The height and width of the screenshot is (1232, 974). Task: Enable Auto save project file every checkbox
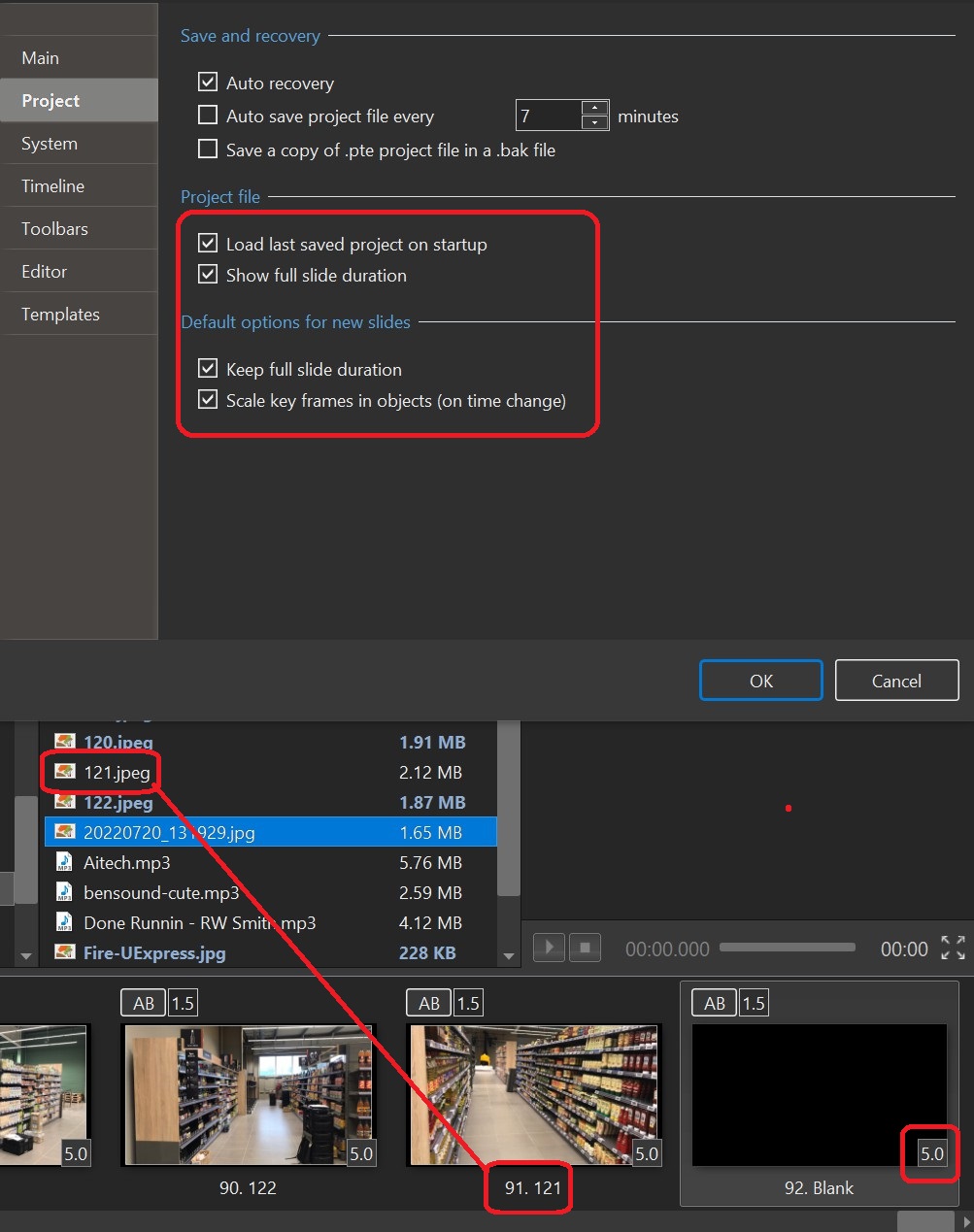(208, 116)
